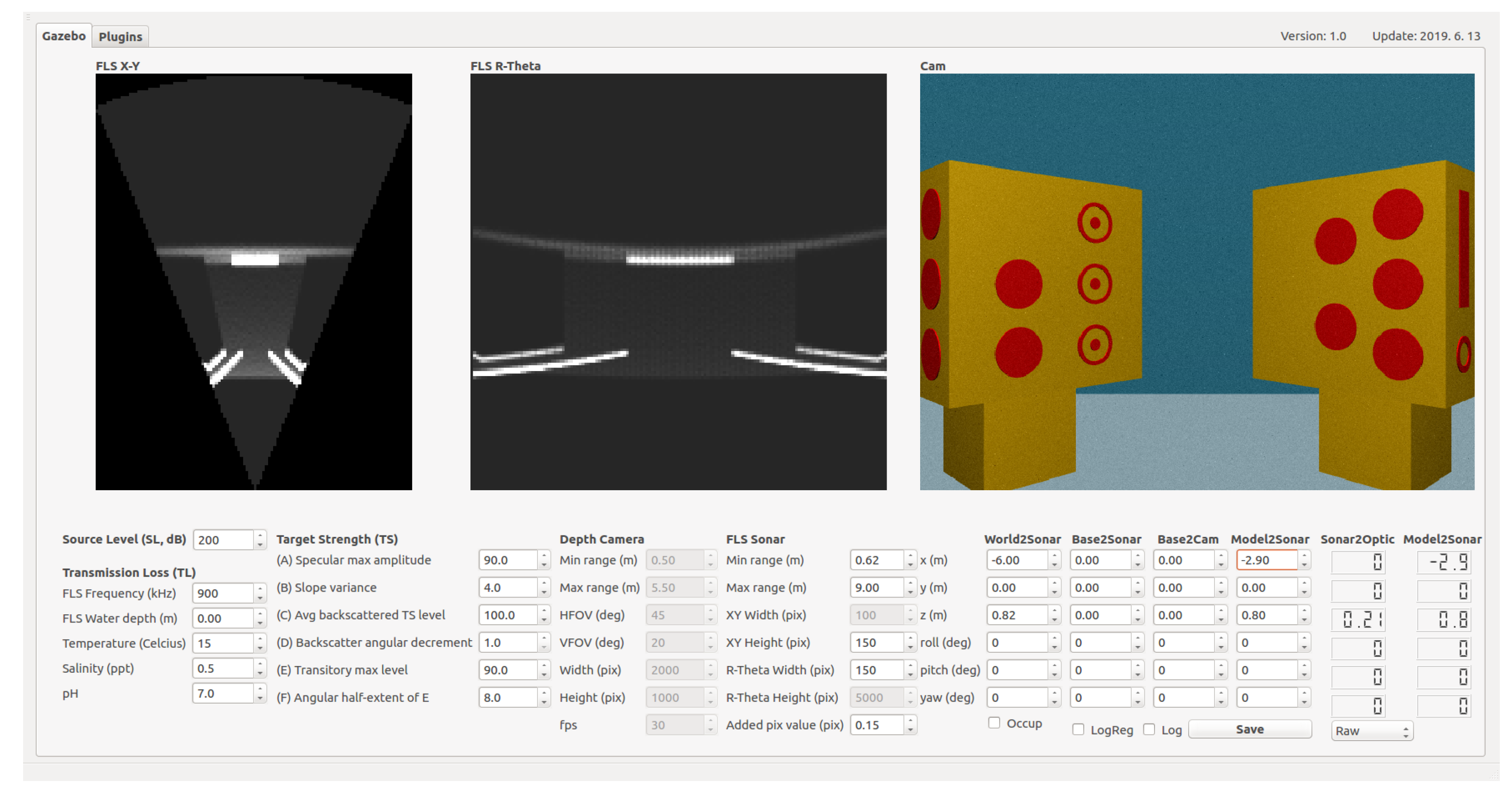Click the Sonar2Optic z display showing 0.21

1358,620
